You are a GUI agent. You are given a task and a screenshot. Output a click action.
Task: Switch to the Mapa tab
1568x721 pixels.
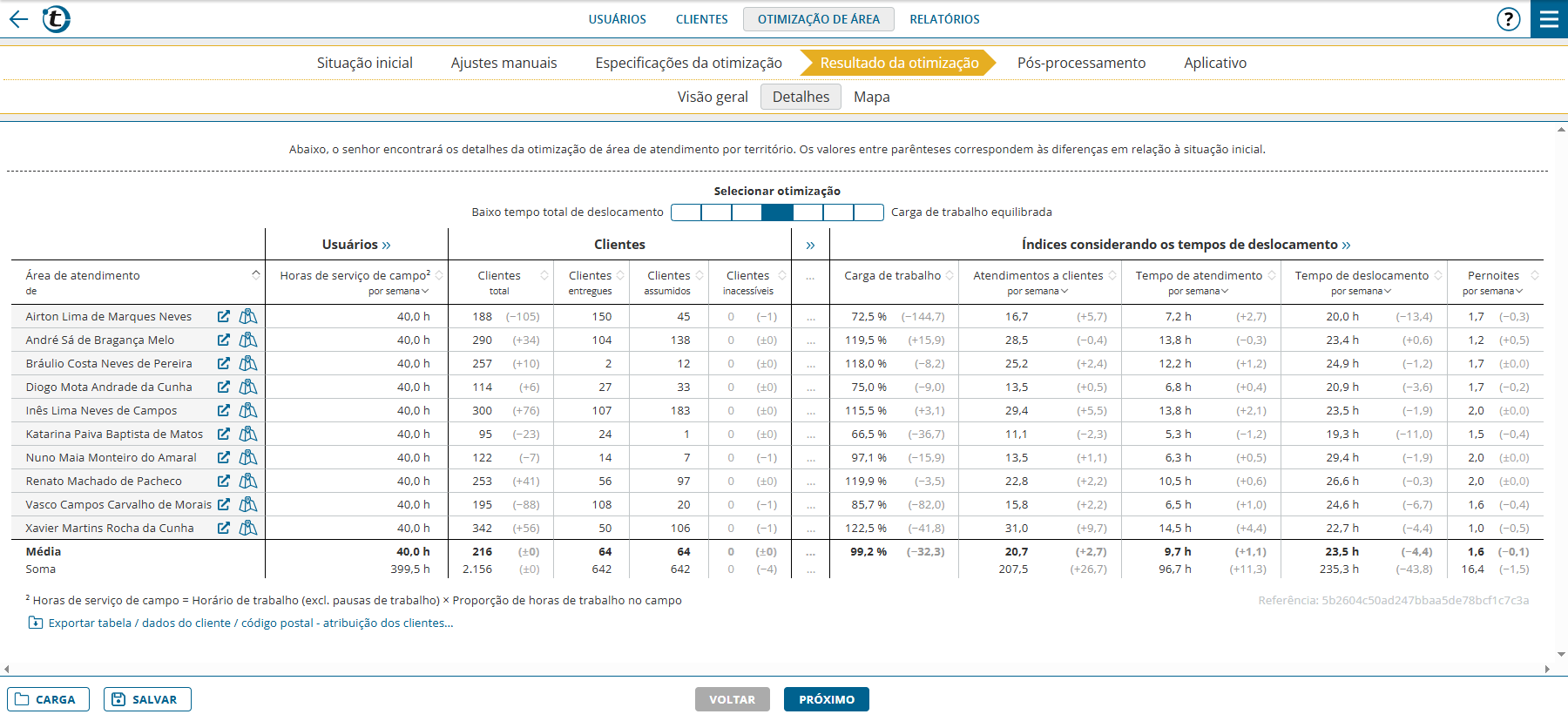(x=871, y=97)
